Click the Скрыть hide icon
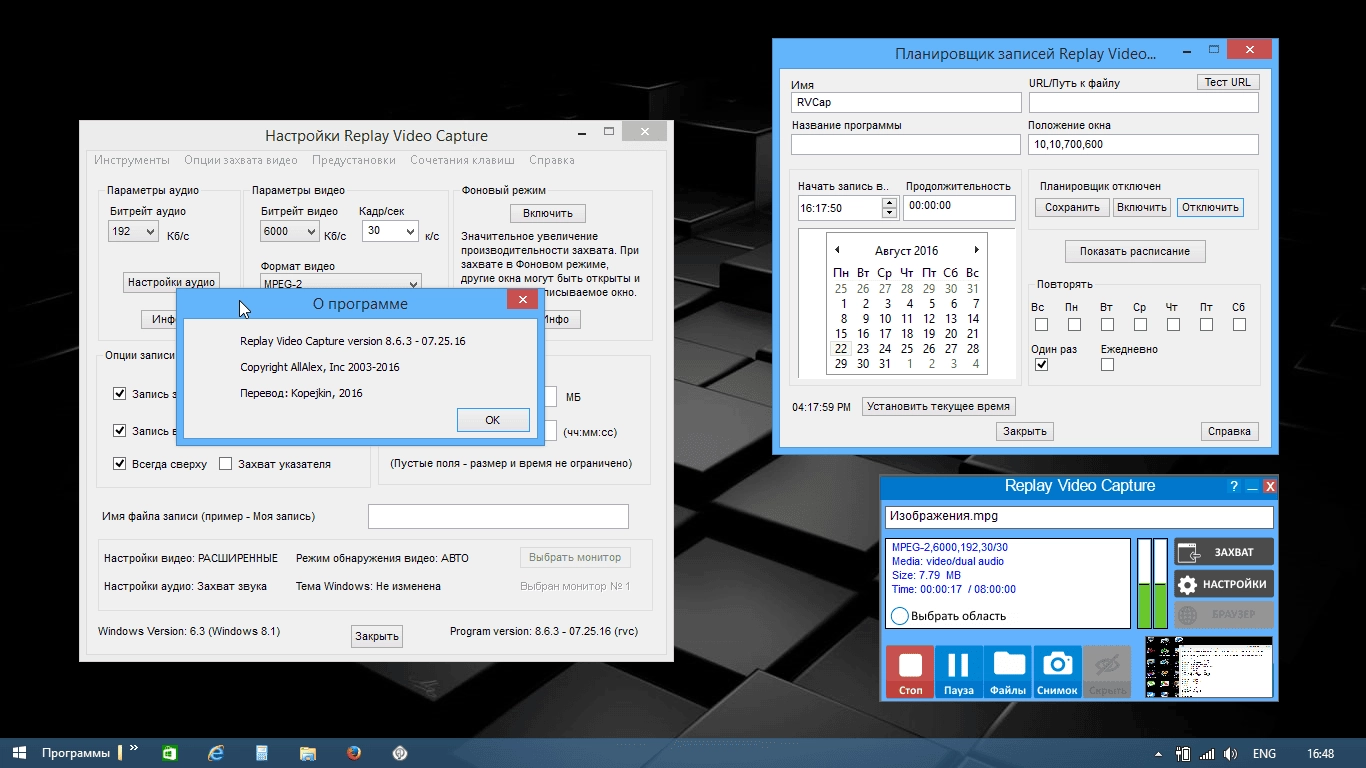This screenshot has width=1366, height=768. (x=1107, y=672)
